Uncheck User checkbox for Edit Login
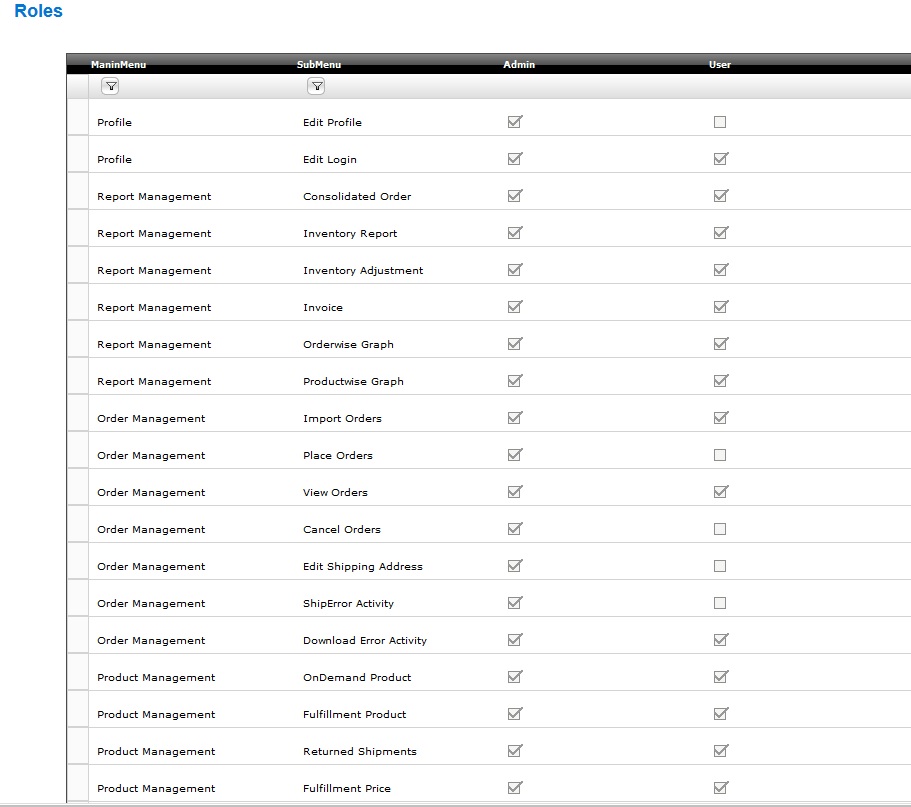This screenshot has width=911, height=807. [x=721, y=159]
